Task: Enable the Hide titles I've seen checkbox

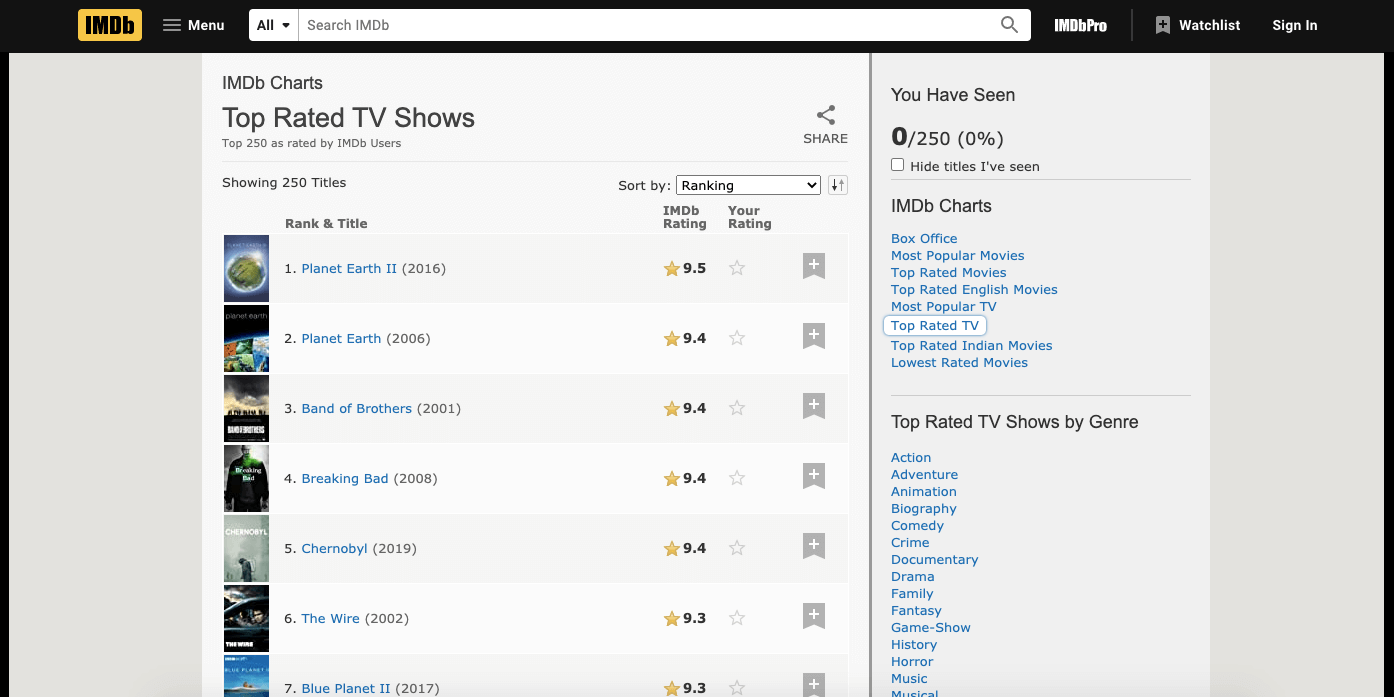Action: (897, 164)
